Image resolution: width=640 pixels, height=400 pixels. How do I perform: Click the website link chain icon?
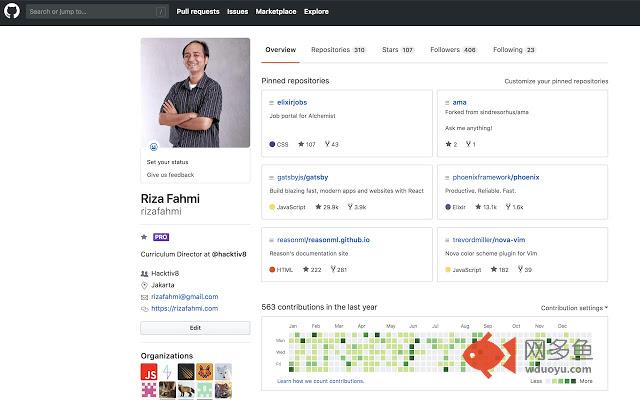144,309
